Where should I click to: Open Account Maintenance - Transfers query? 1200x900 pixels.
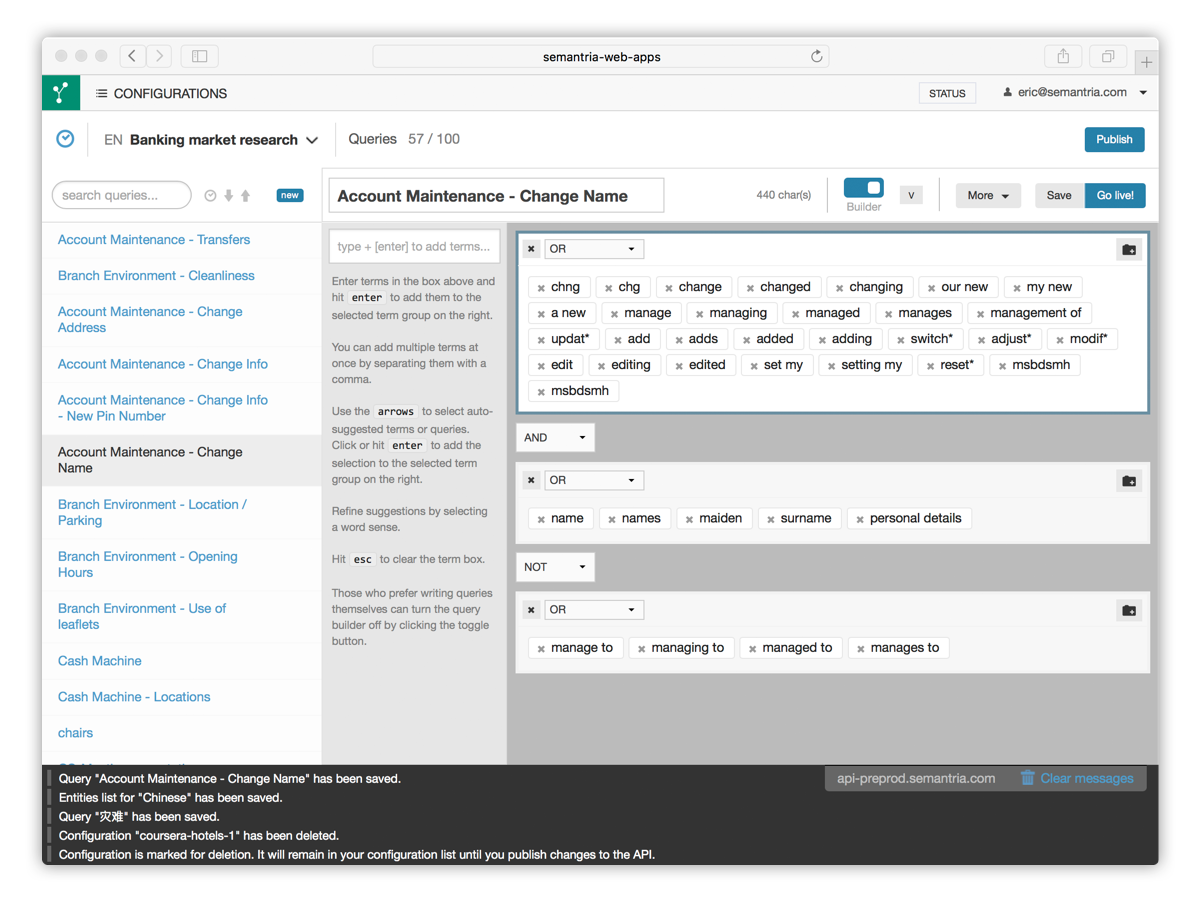[154, 240]
